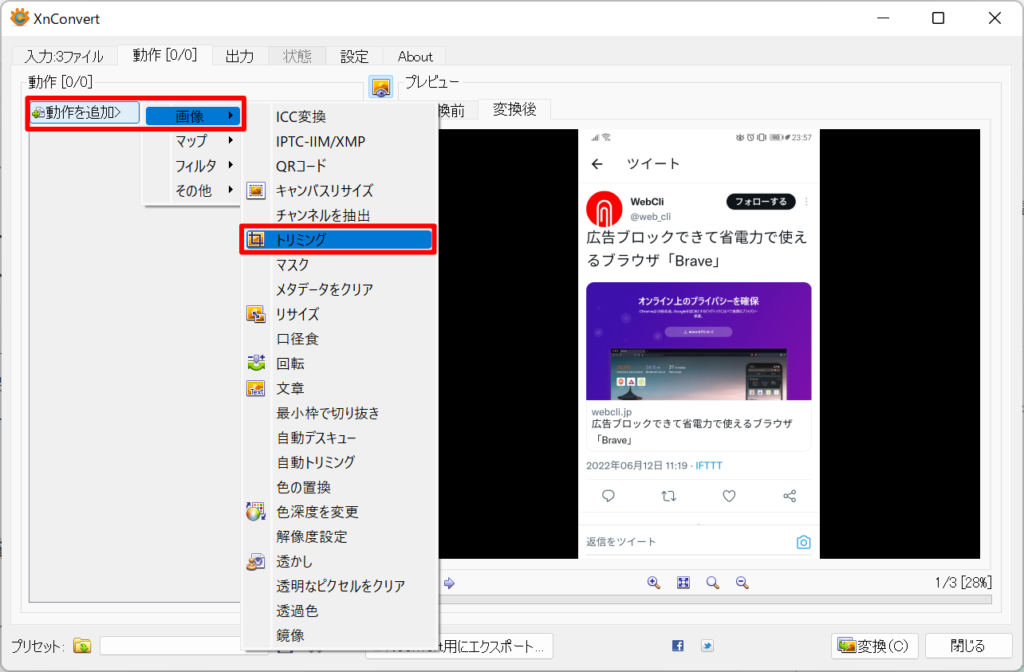Zoom into the preview with the magnifier icon
The width and height of the screenshot is (1024, 672).
tap(653, 582)
